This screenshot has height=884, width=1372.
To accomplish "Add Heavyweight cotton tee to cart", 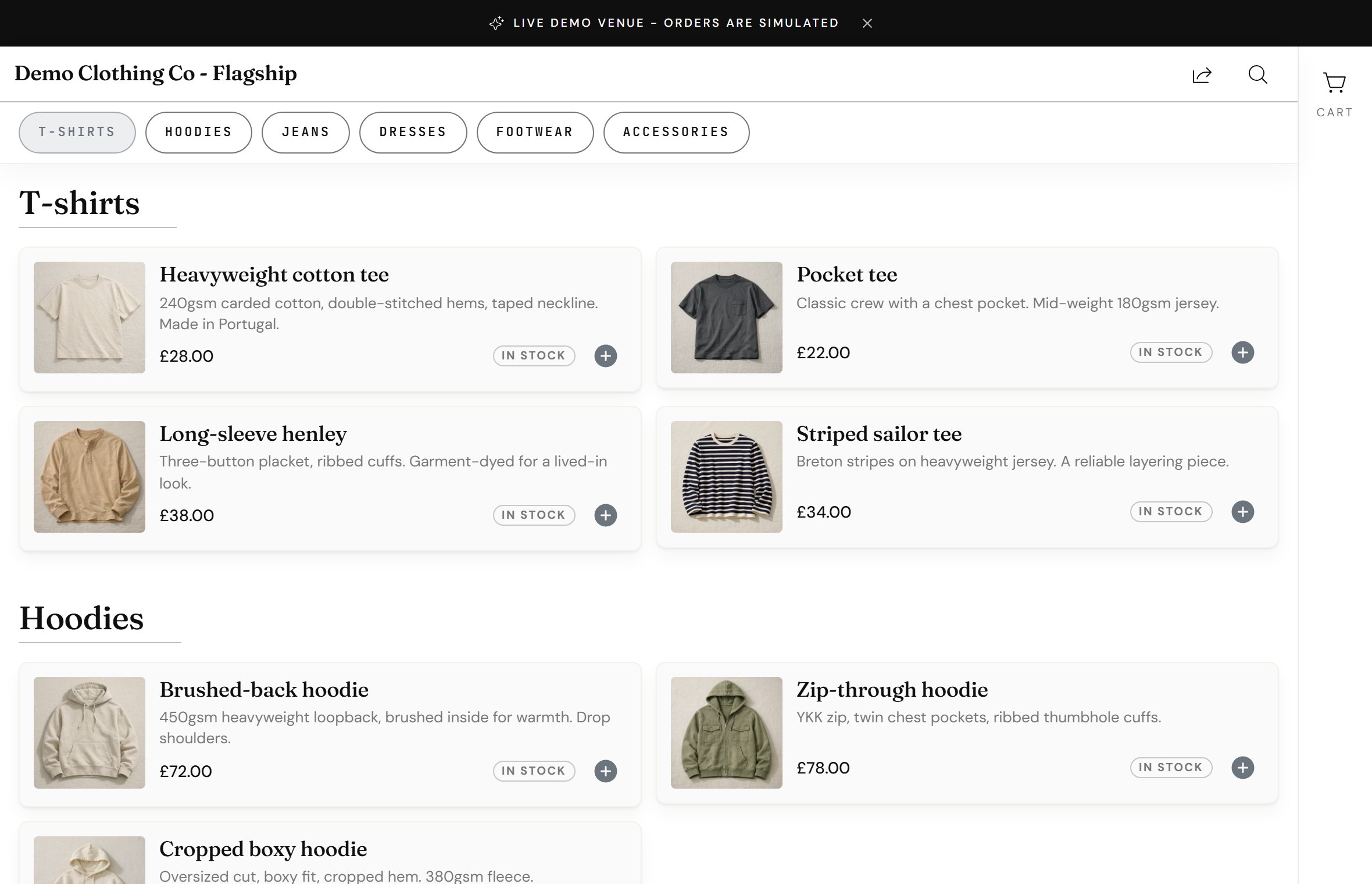I will [x=605, y=356].
